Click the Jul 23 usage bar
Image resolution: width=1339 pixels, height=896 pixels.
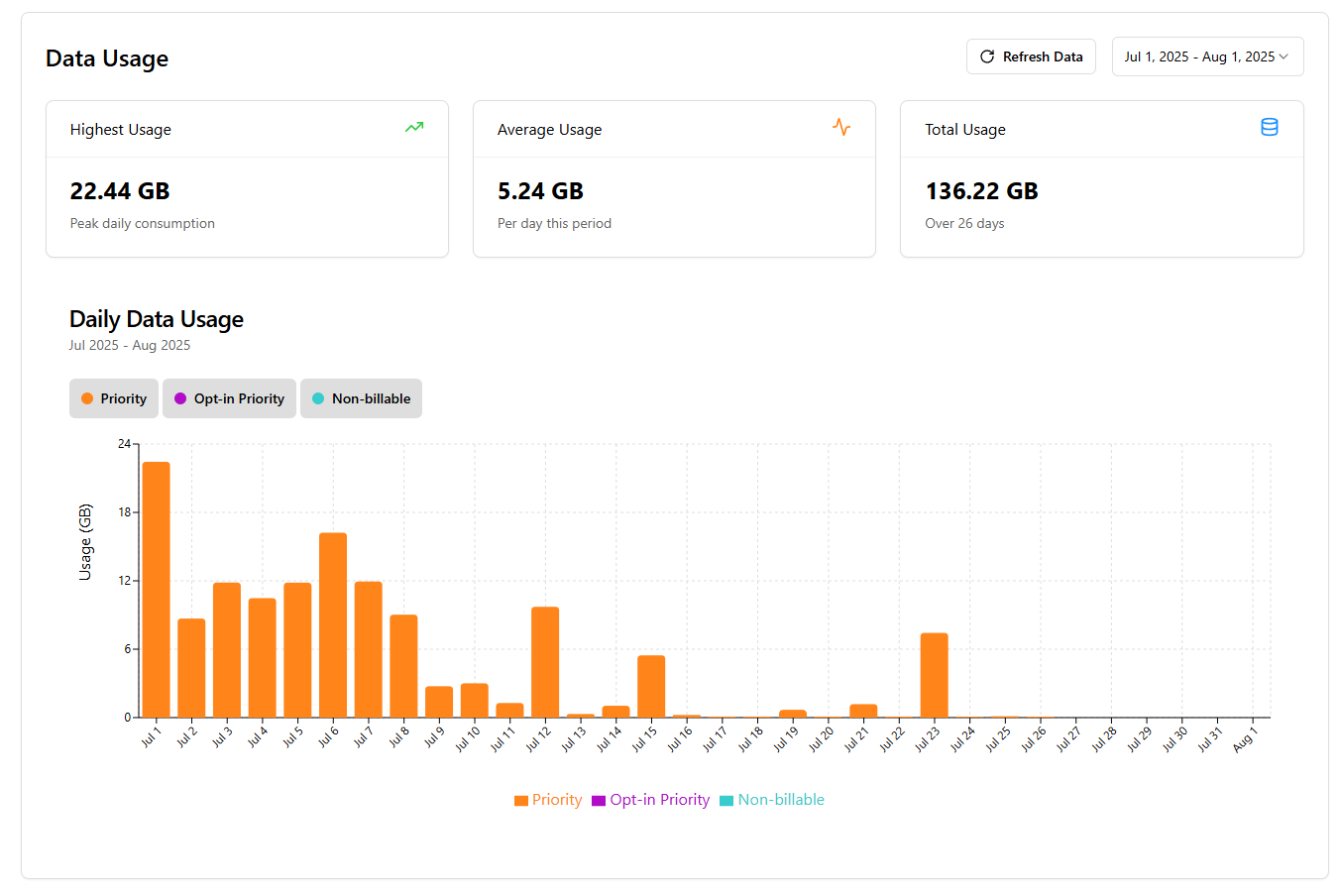tap(934, 675)
